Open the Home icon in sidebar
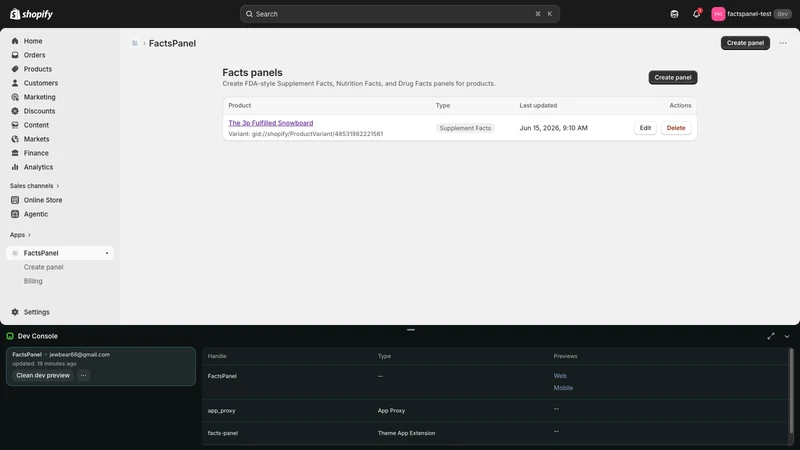Image resolution: width=800 pixels, height=450 pixels. point(15,41)
